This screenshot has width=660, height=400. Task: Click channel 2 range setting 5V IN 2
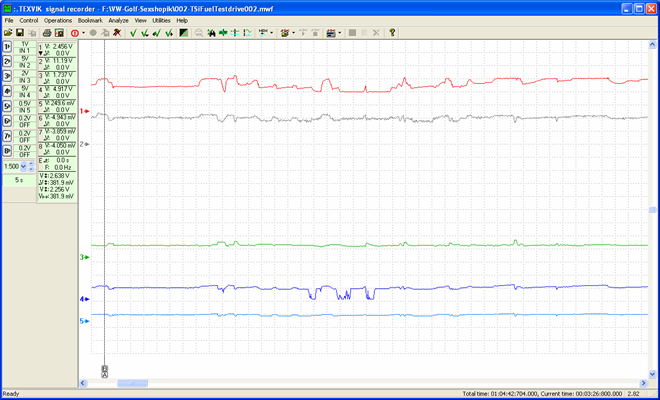click(x=25, y=62)
